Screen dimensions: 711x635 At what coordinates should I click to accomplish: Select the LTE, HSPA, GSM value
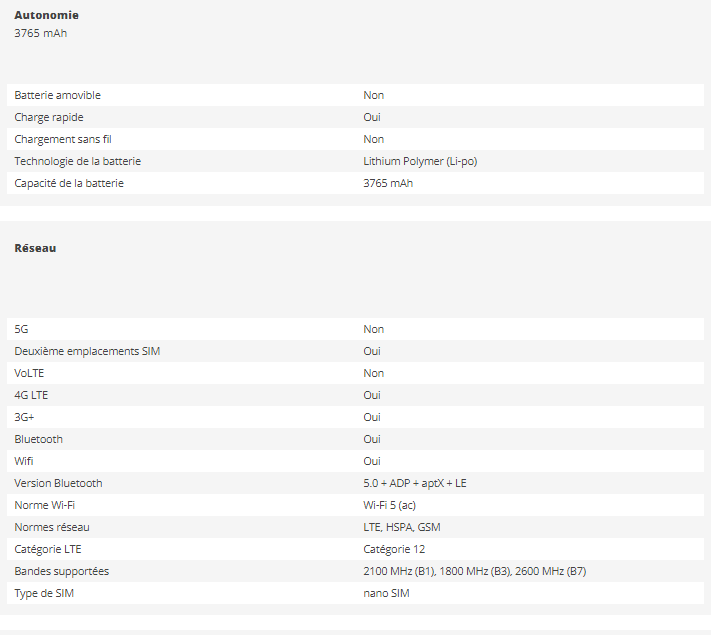click(x=402, y=527)
